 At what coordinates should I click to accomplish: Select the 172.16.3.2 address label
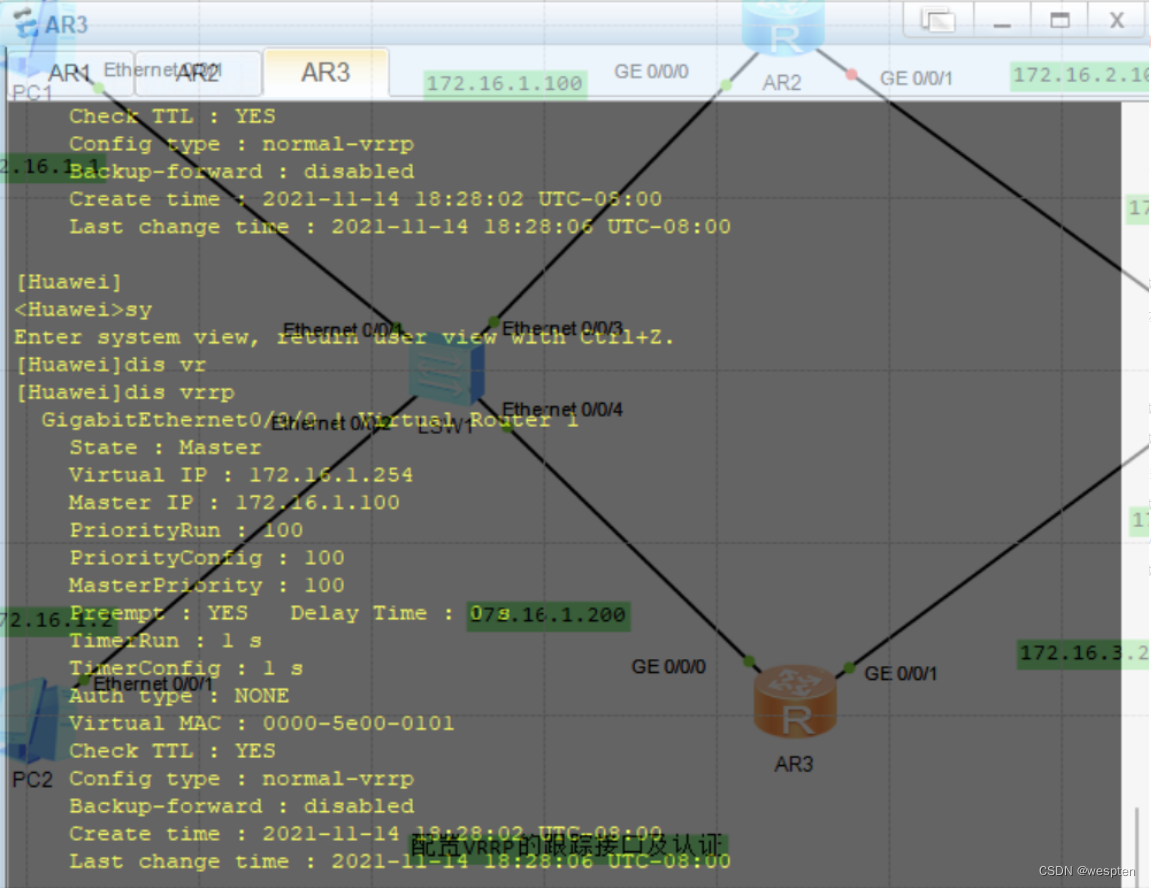point(1083,654)
